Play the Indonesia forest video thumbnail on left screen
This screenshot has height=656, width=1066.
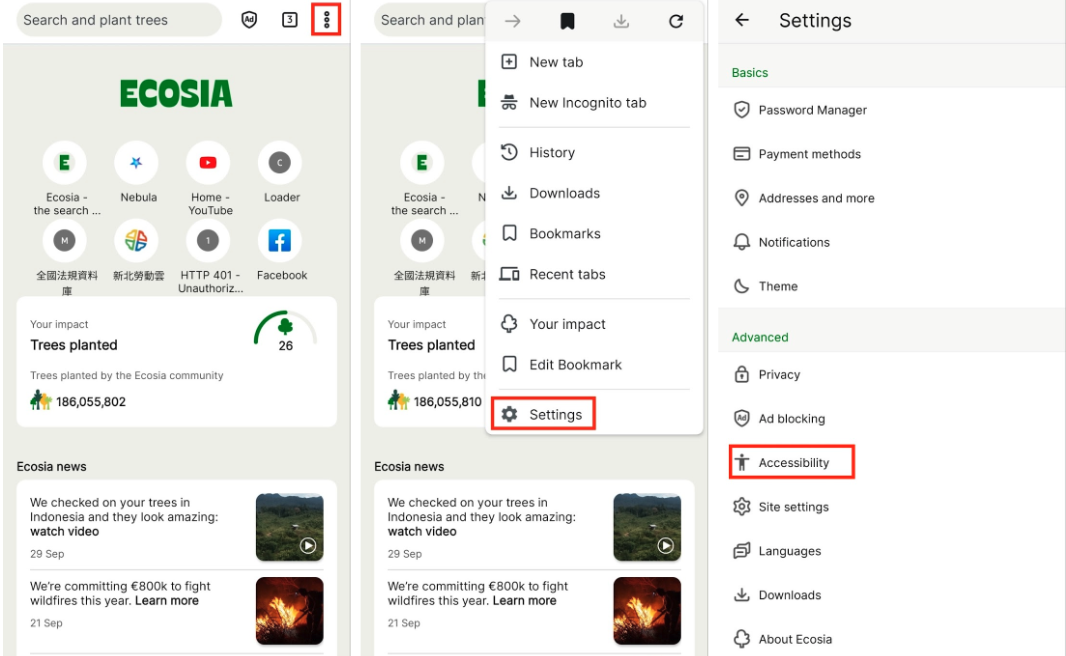290,527
